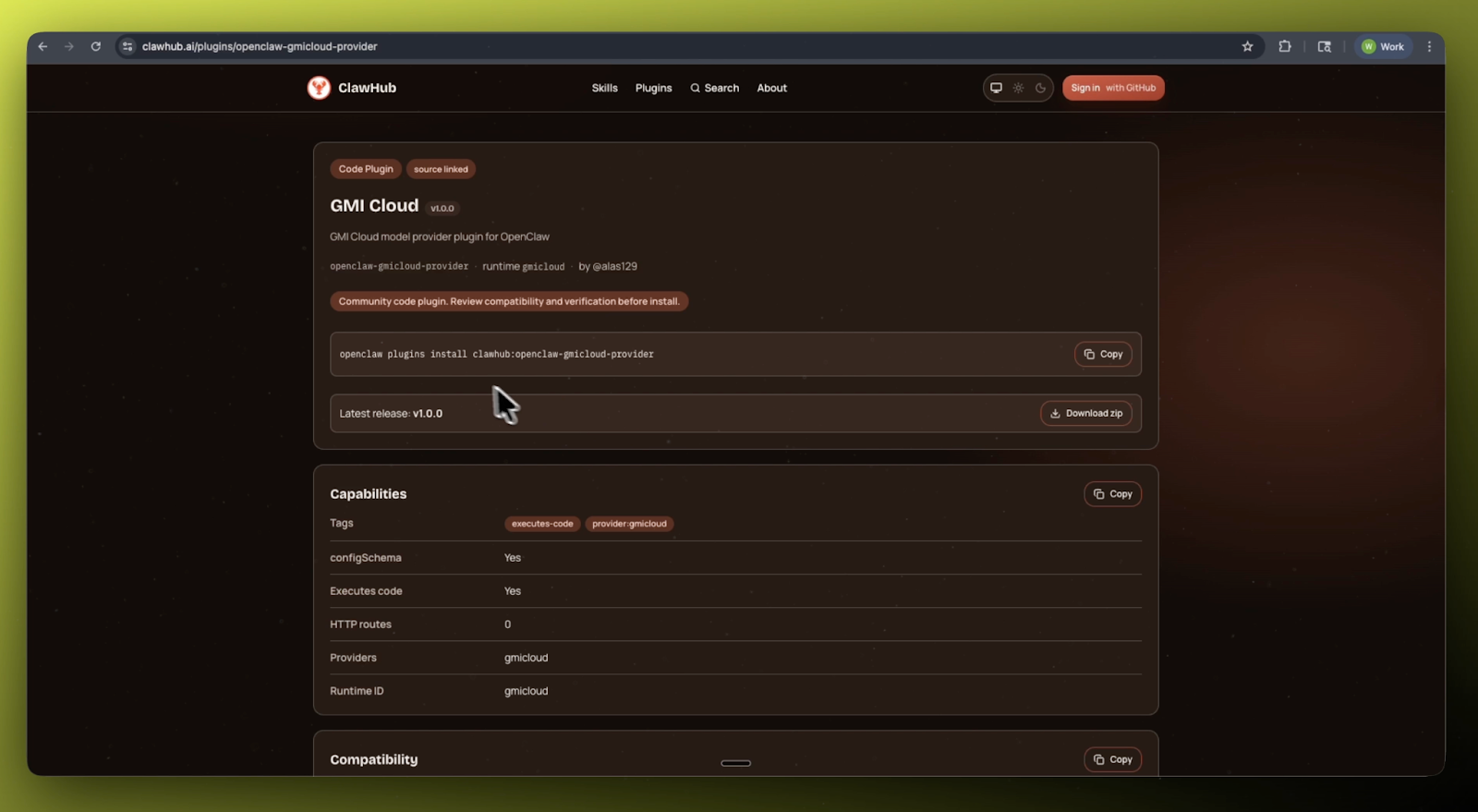This screenshot has width=1478, height=812.
Task: Open the Plugins page
Action: click(653, 88)
